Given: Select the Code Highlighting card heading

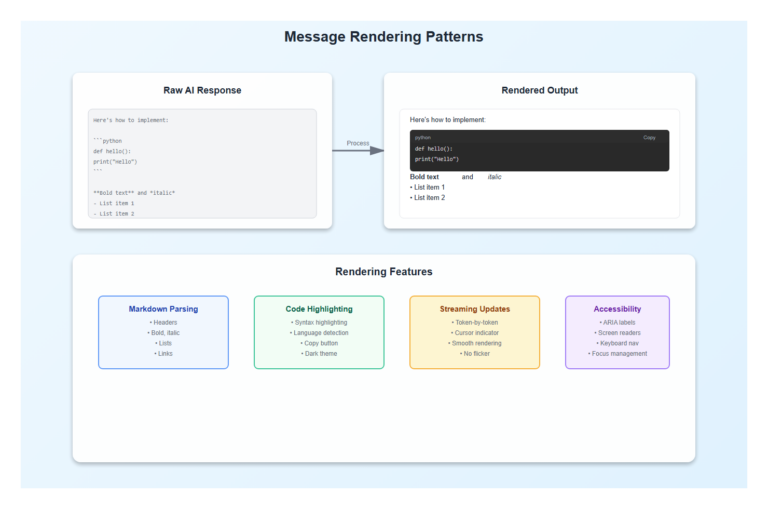Looking at the screenshot, I should point(319,309).
